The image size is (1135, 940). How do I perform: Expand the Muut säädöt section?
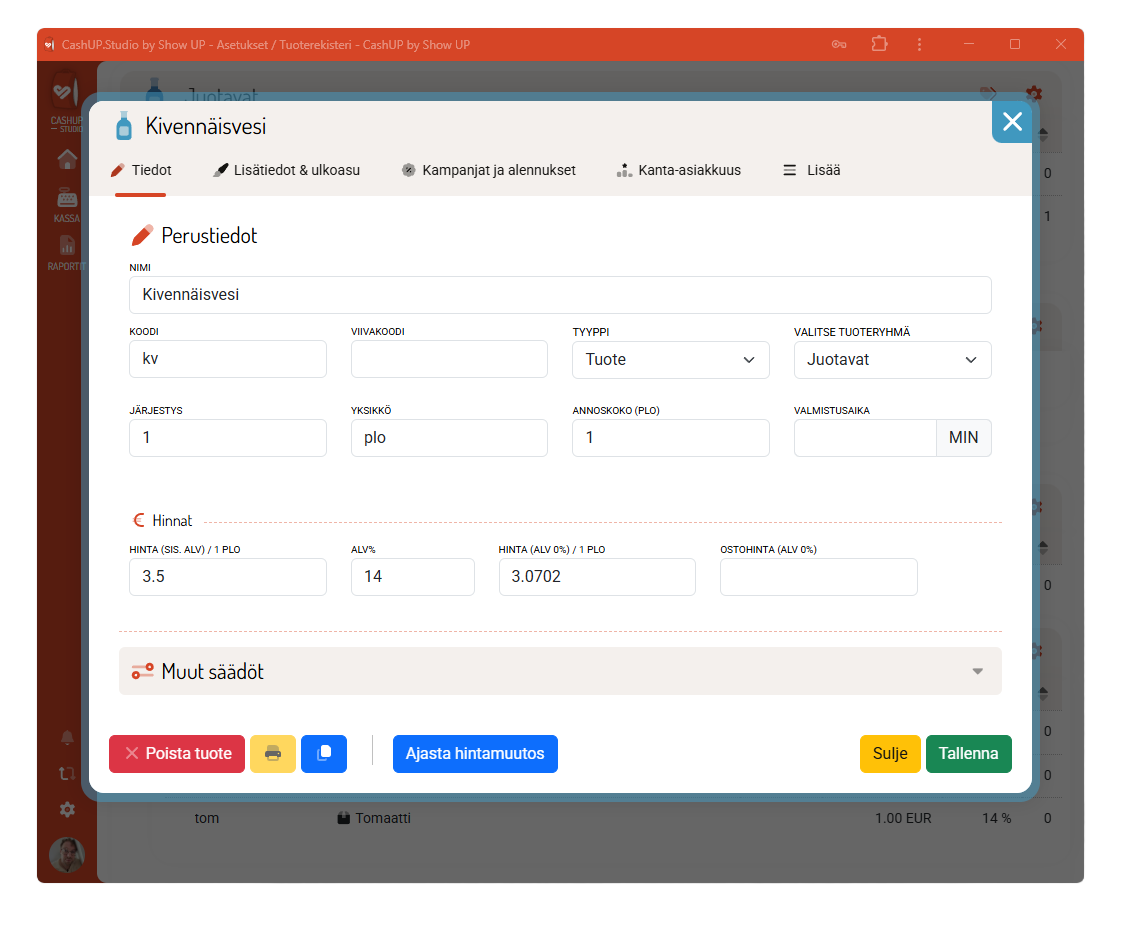pyautogui.click(x=560, y=671)
